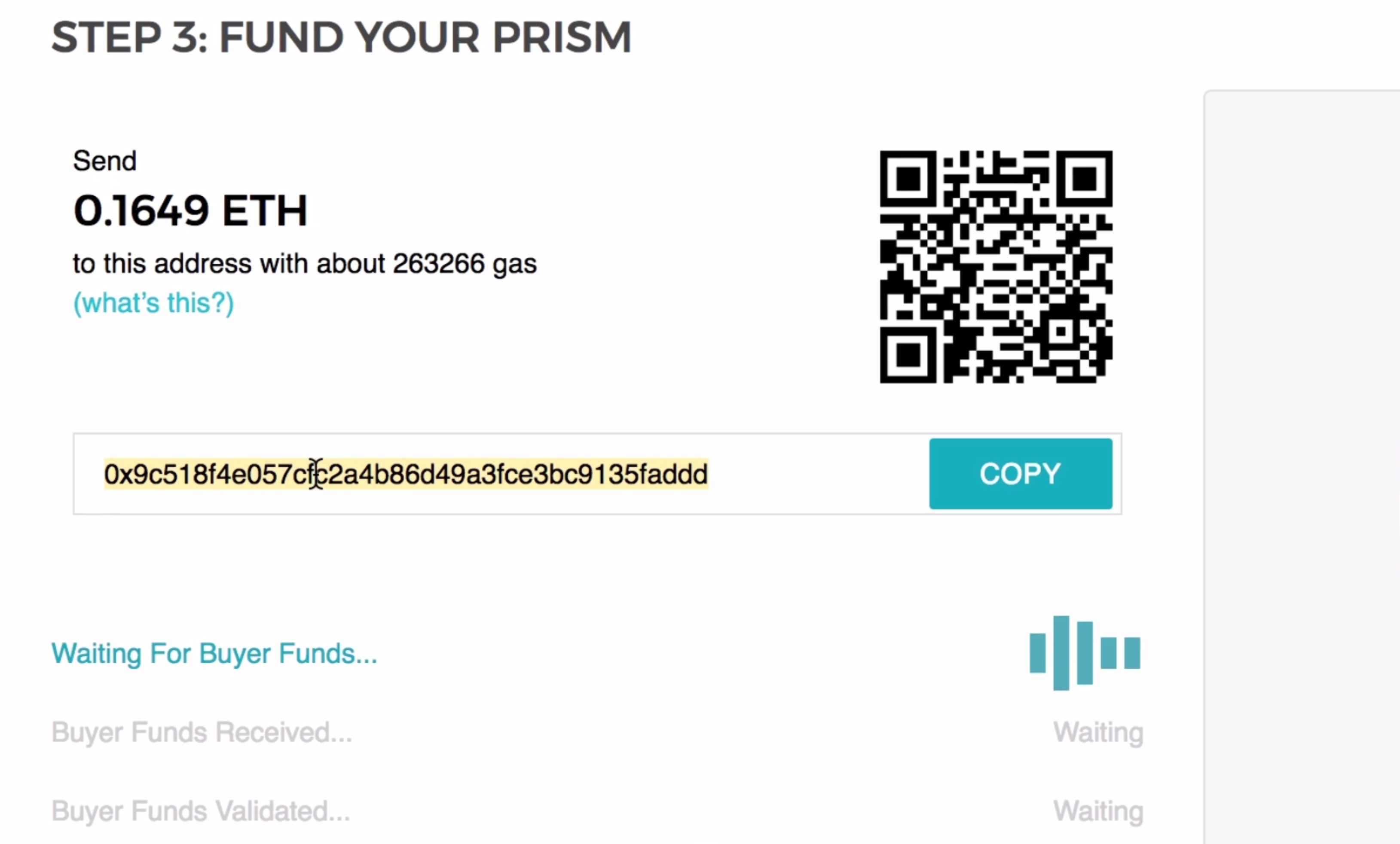Click the QR code's top-left corner square
The height and width of the screenshot is (844, 1400).
[908, 179]
